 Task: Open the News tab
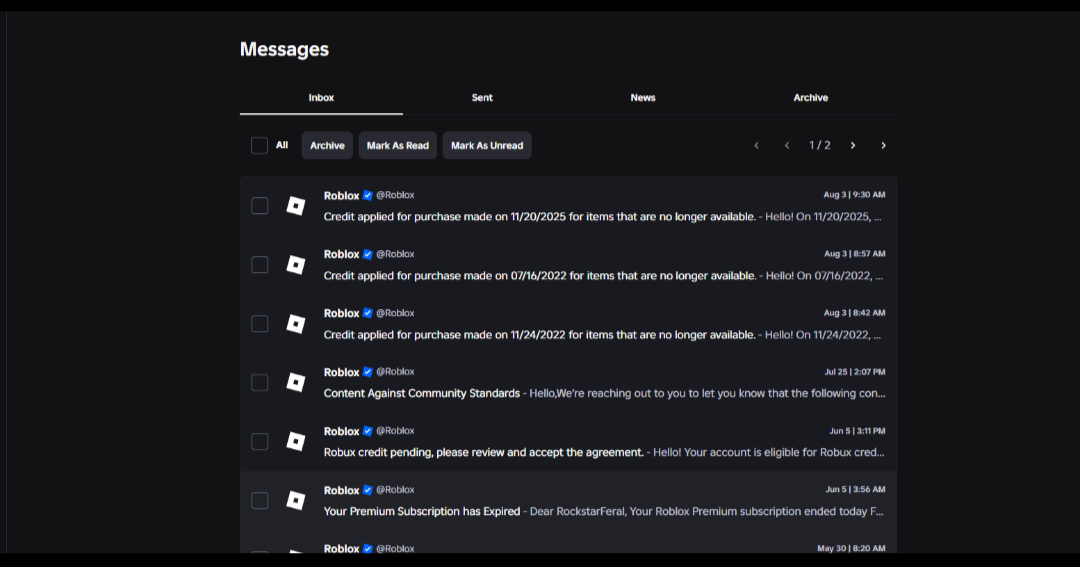(643, 98)
